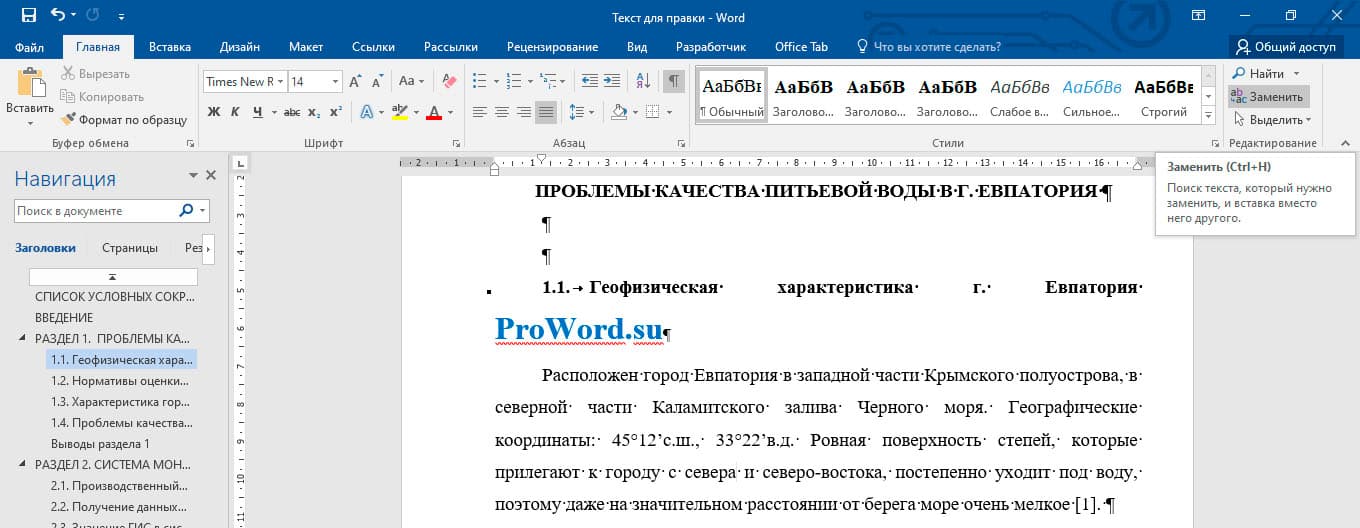
Task: Open Найти dropdown arrow
Action: [x=1296, y=73]
